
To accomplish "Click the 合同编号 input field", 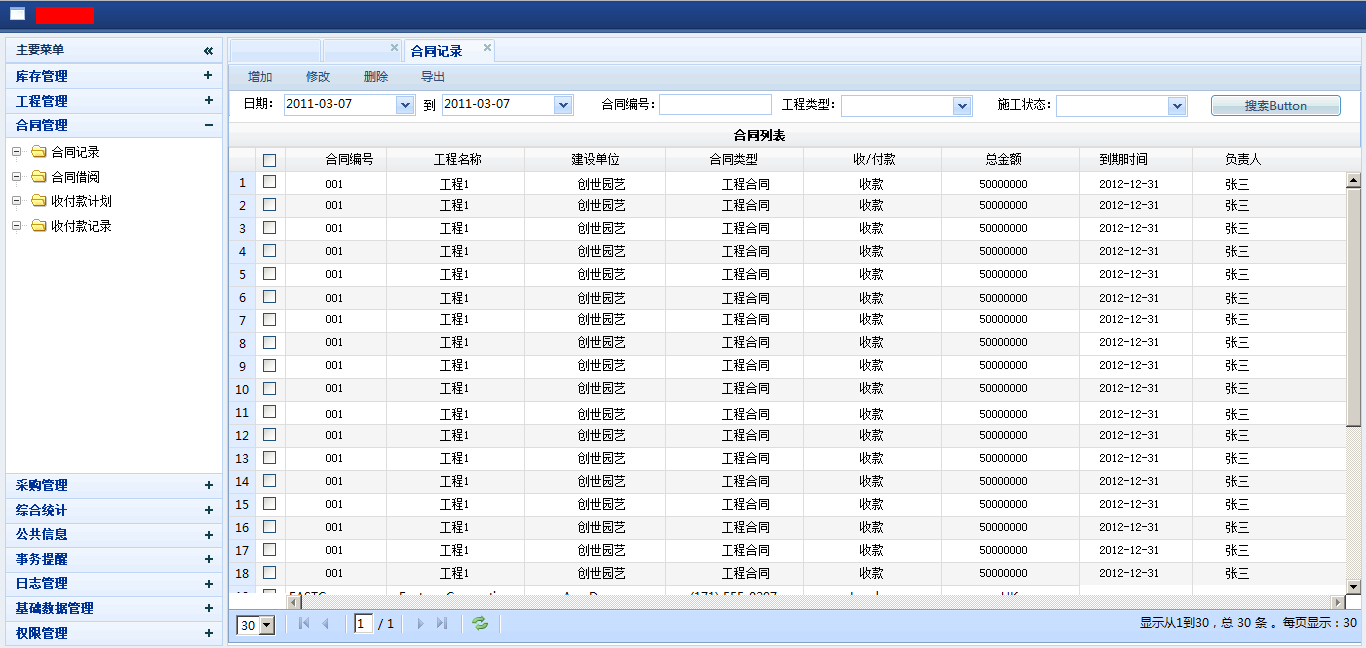I will point(715,105).
